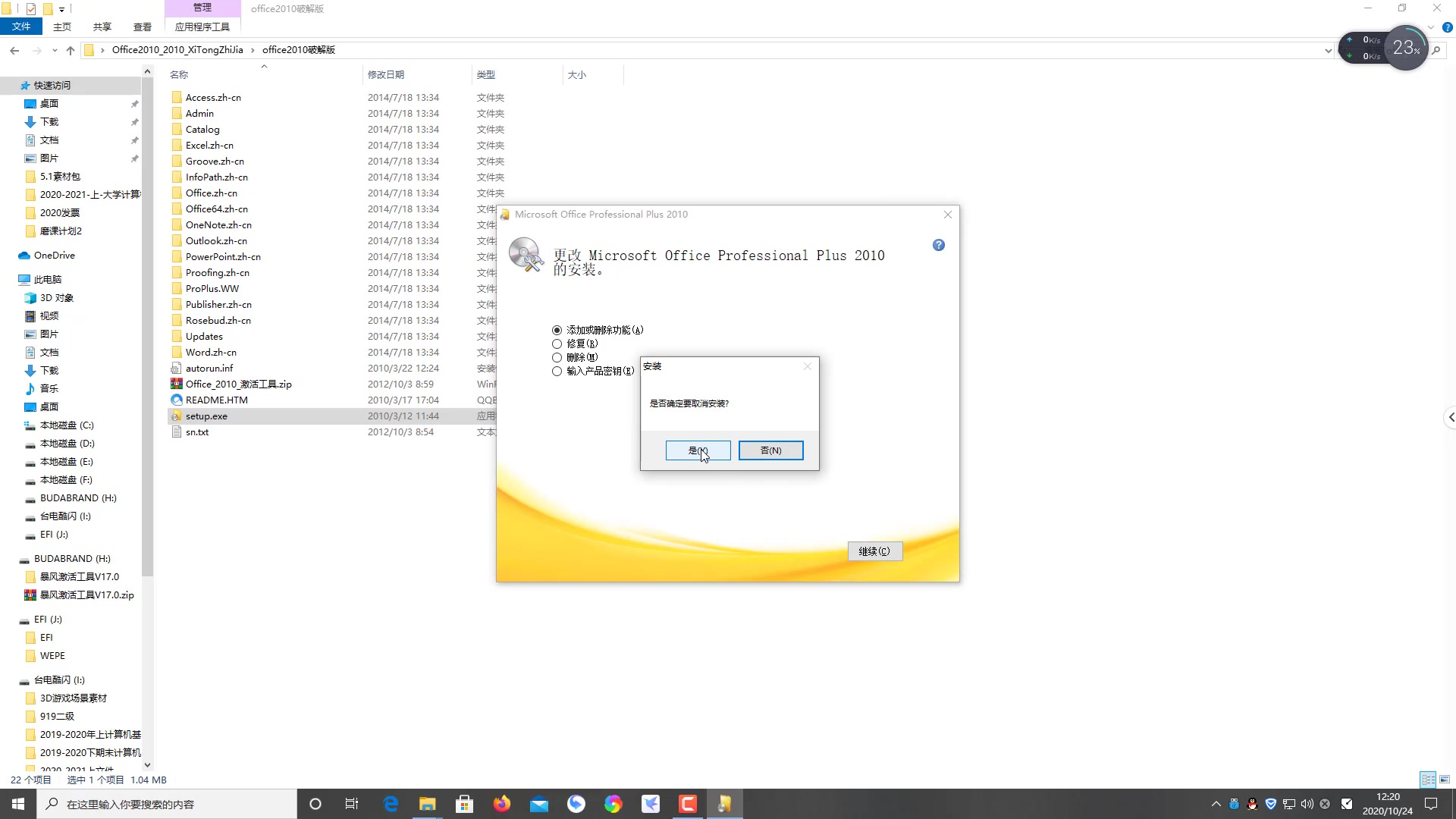Image resolution: width=1456 pixels, height=819 pixels.
Task: Open 本地磁盘 (C:) drive
Action: coord(67,425)
